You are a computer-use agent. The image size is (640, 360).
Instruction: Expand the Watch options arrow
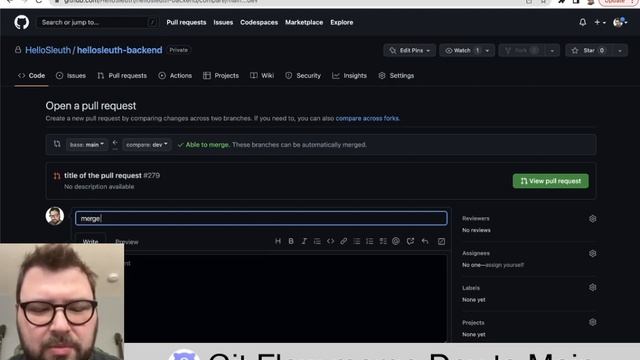pos(488,51)
